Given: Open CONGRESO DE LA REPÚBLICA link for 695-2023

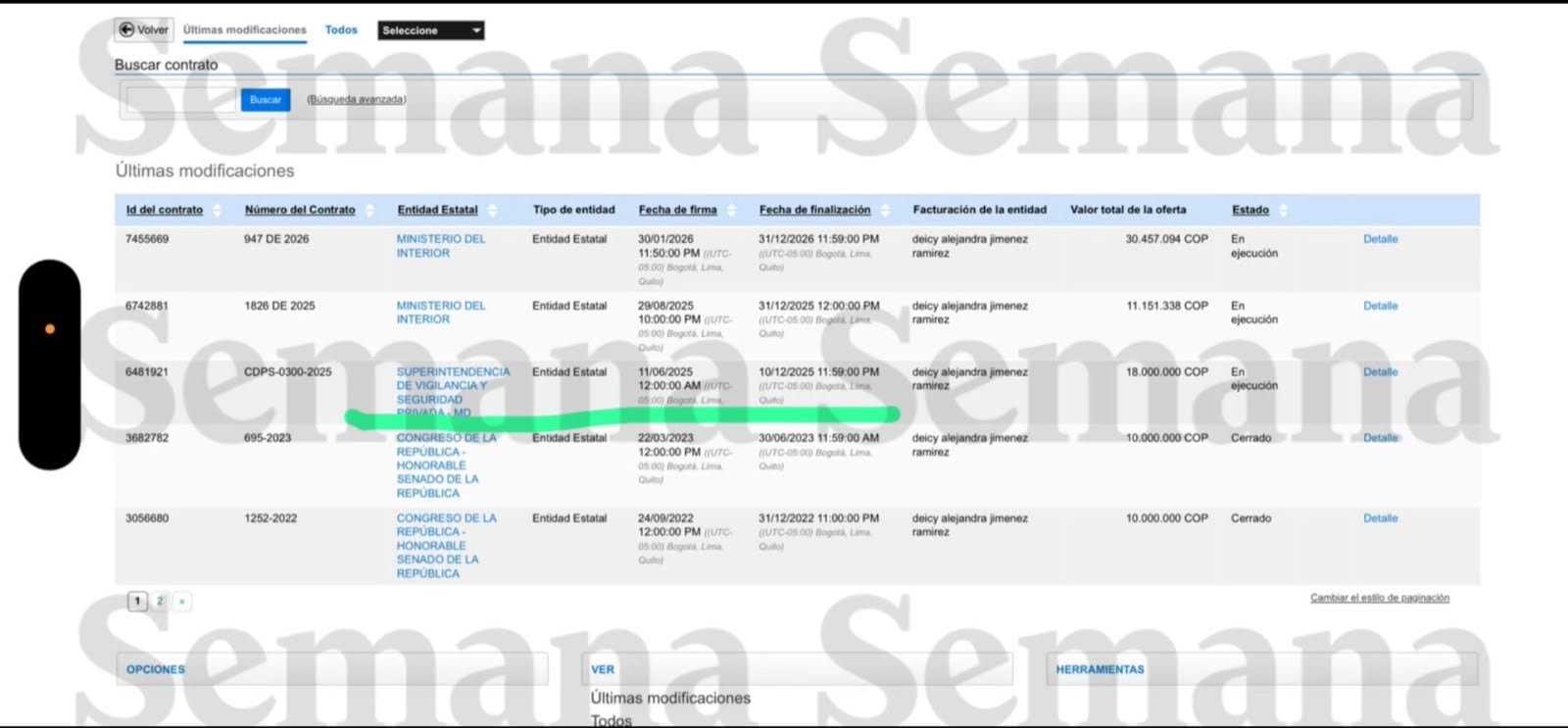Looking at the screenshot, I should (446, 465).
